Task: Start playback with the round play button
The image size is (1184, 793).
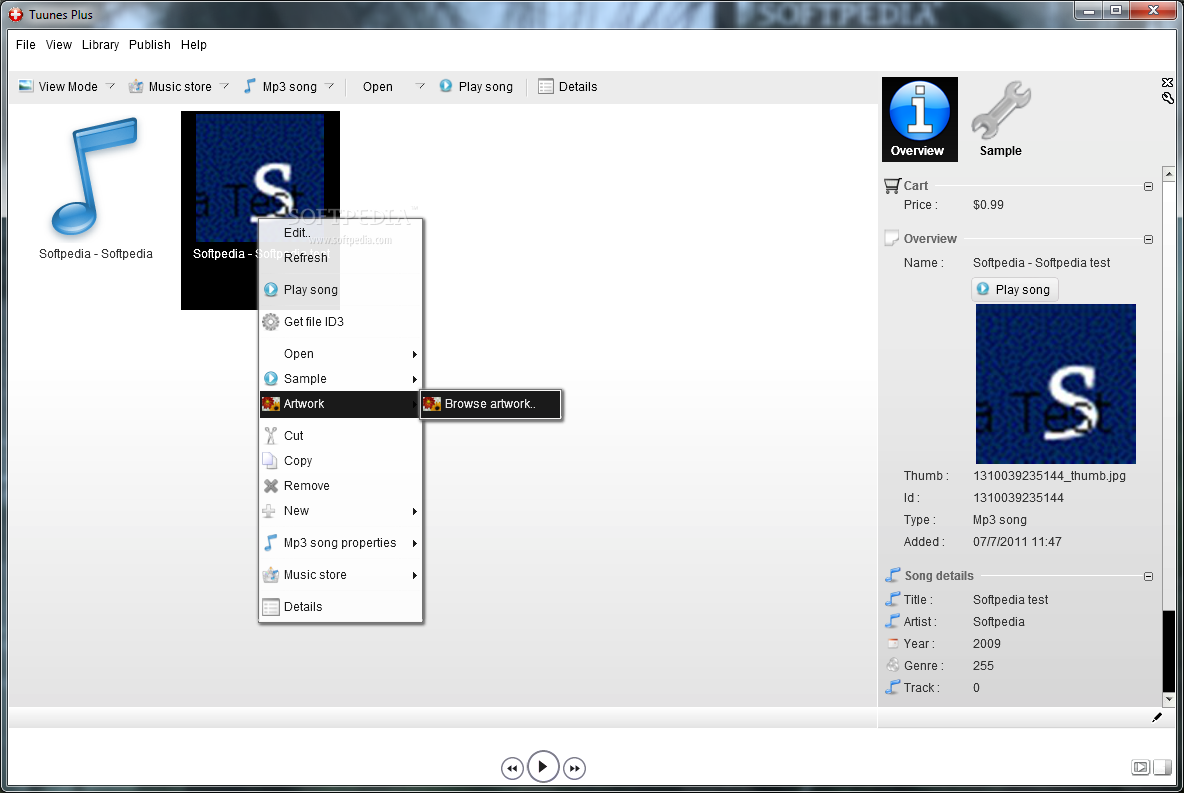Action: click(x=543, y=767)
